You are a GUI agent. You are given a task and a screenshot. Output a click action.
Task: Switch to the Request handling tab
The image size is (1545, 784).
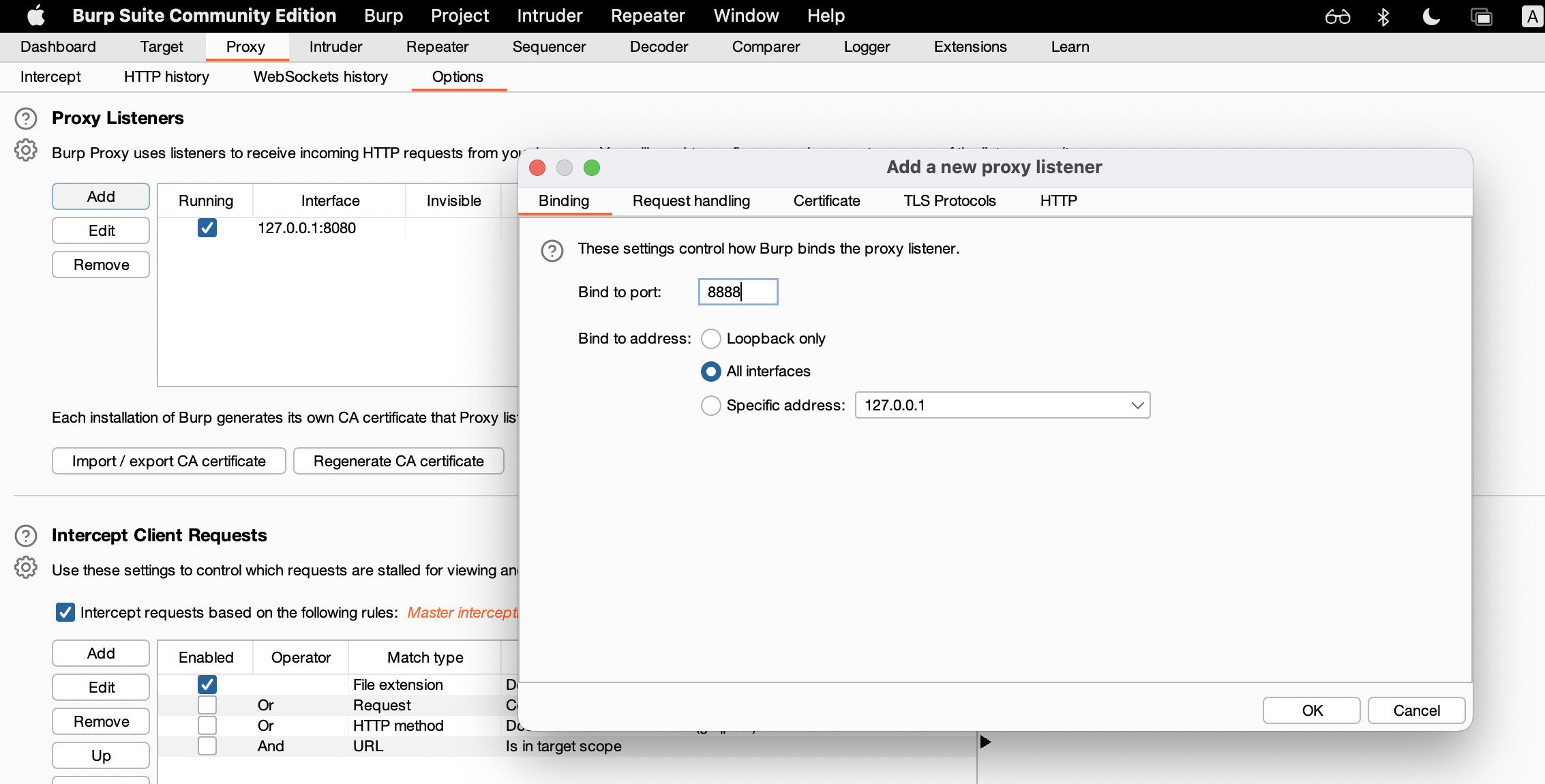(691, 201)
